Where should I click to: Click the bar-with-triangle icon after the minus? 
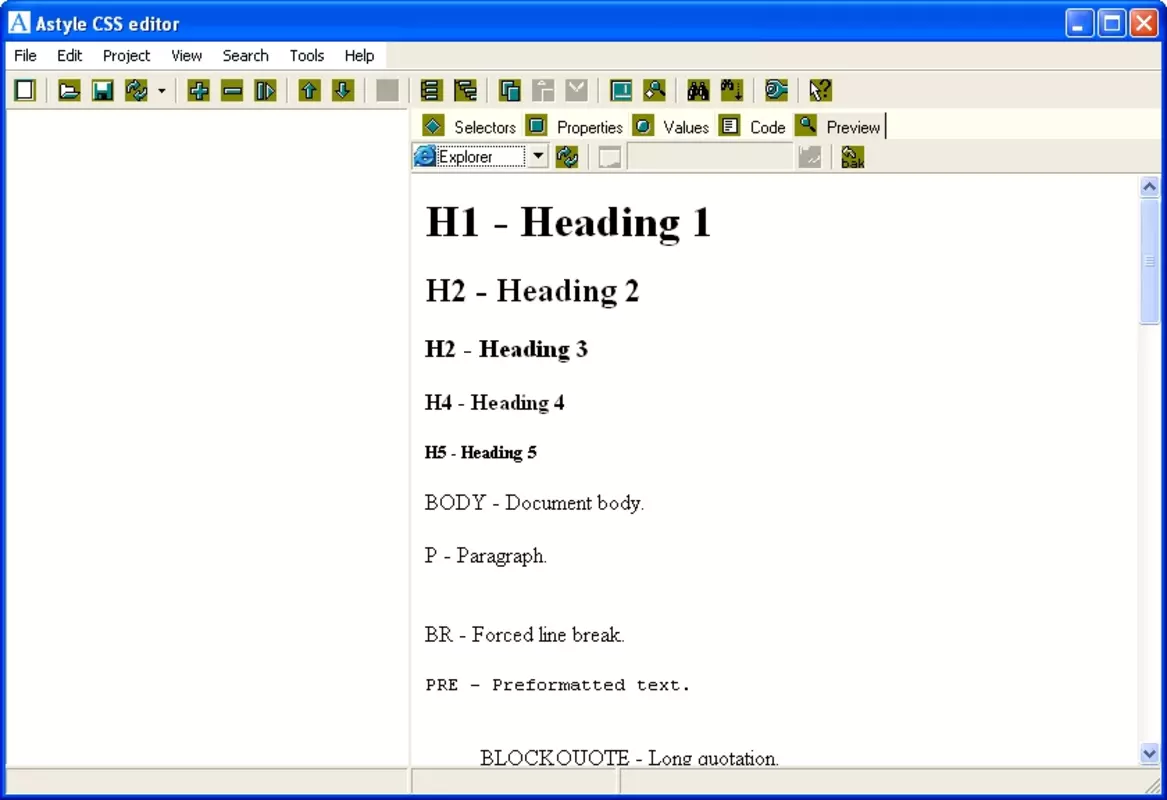(265, 91)
